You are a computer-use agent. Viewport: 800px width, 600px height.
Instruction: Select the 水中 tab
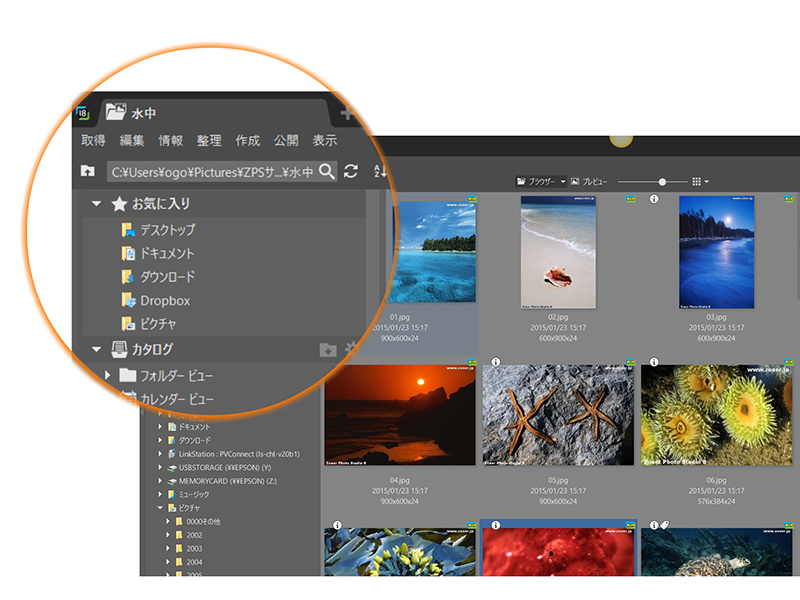(214, 113)
